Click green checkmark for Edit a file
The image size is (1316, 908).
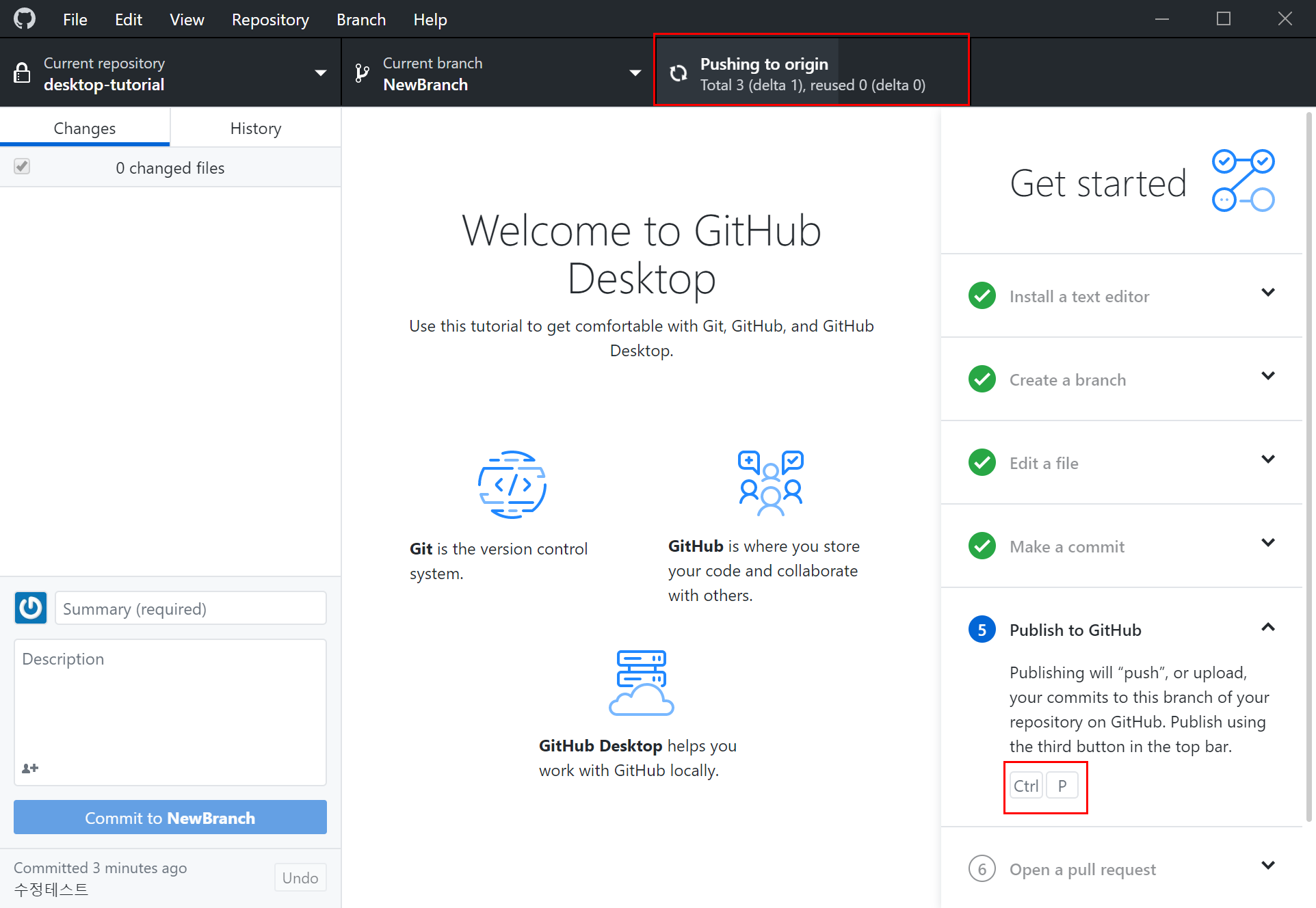tap(982, 462)
